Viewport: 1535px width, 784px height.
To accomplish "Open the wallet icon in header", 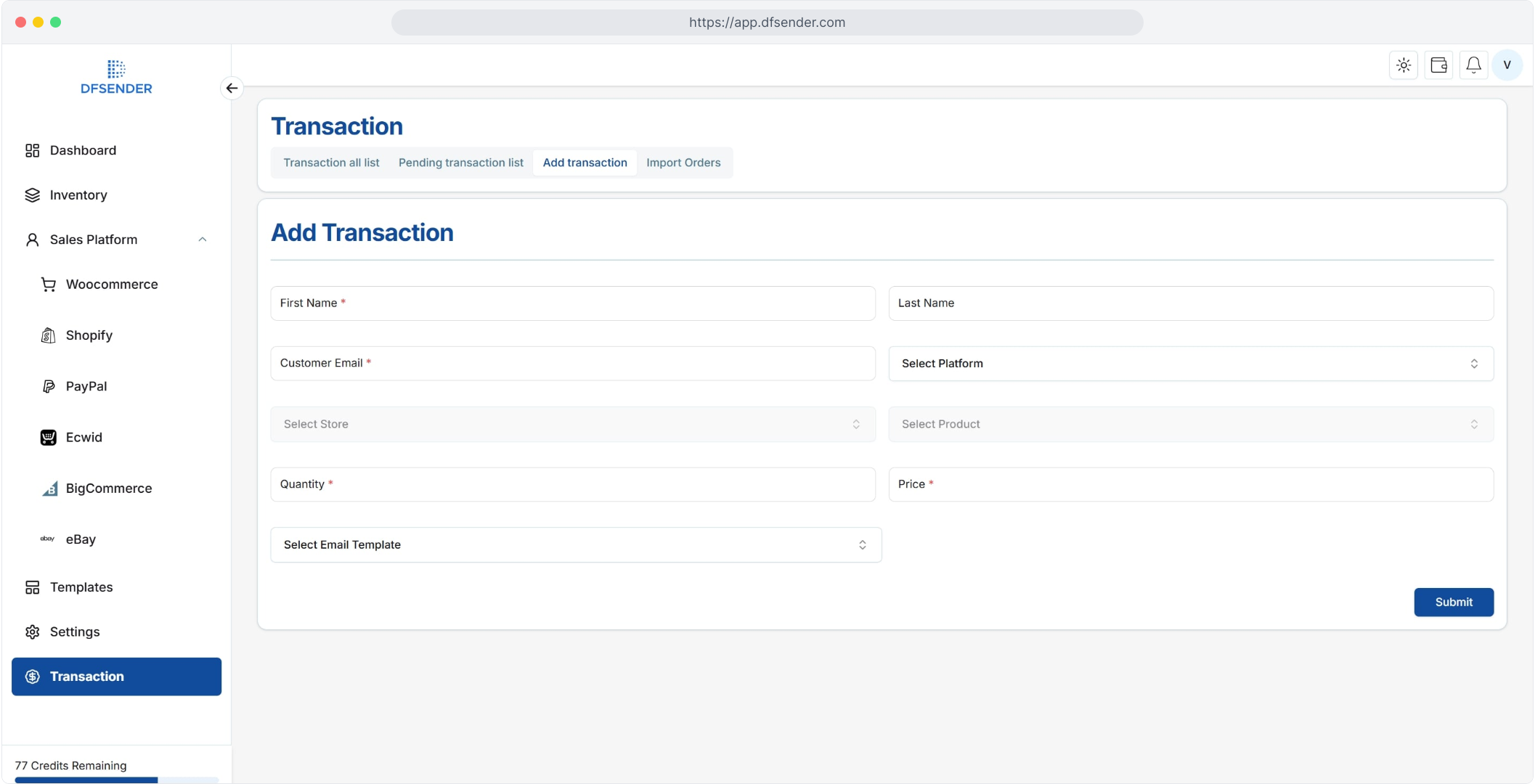I will [1438, 65].
